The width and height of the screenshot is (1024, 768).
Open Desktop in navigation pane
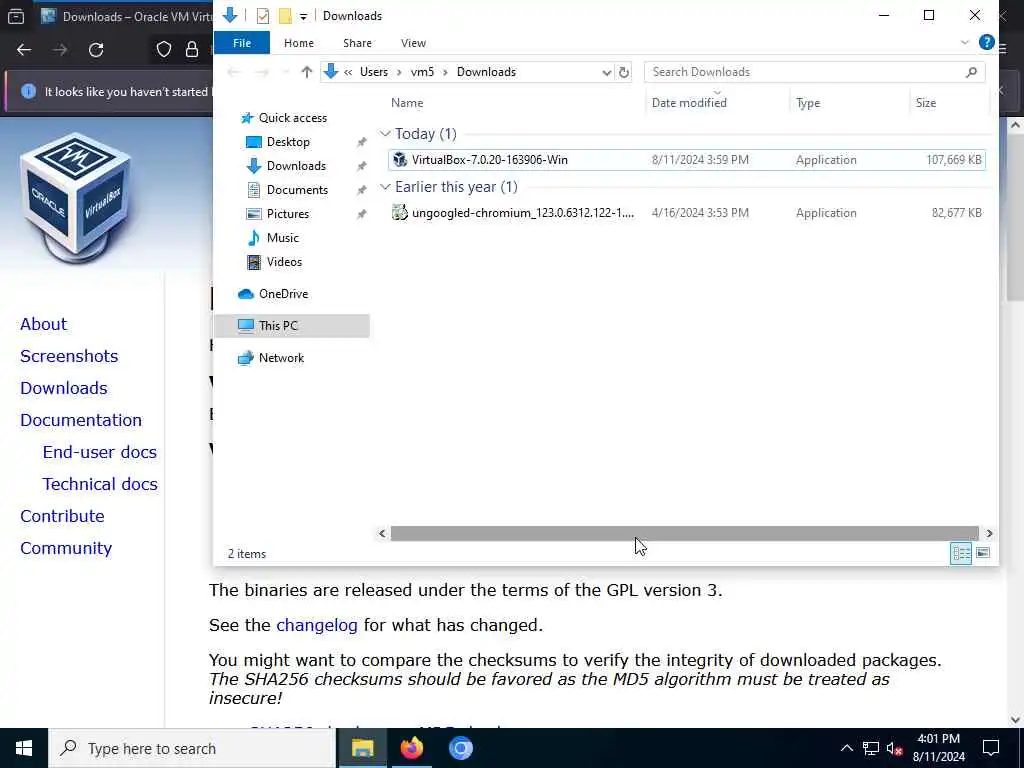288,142
